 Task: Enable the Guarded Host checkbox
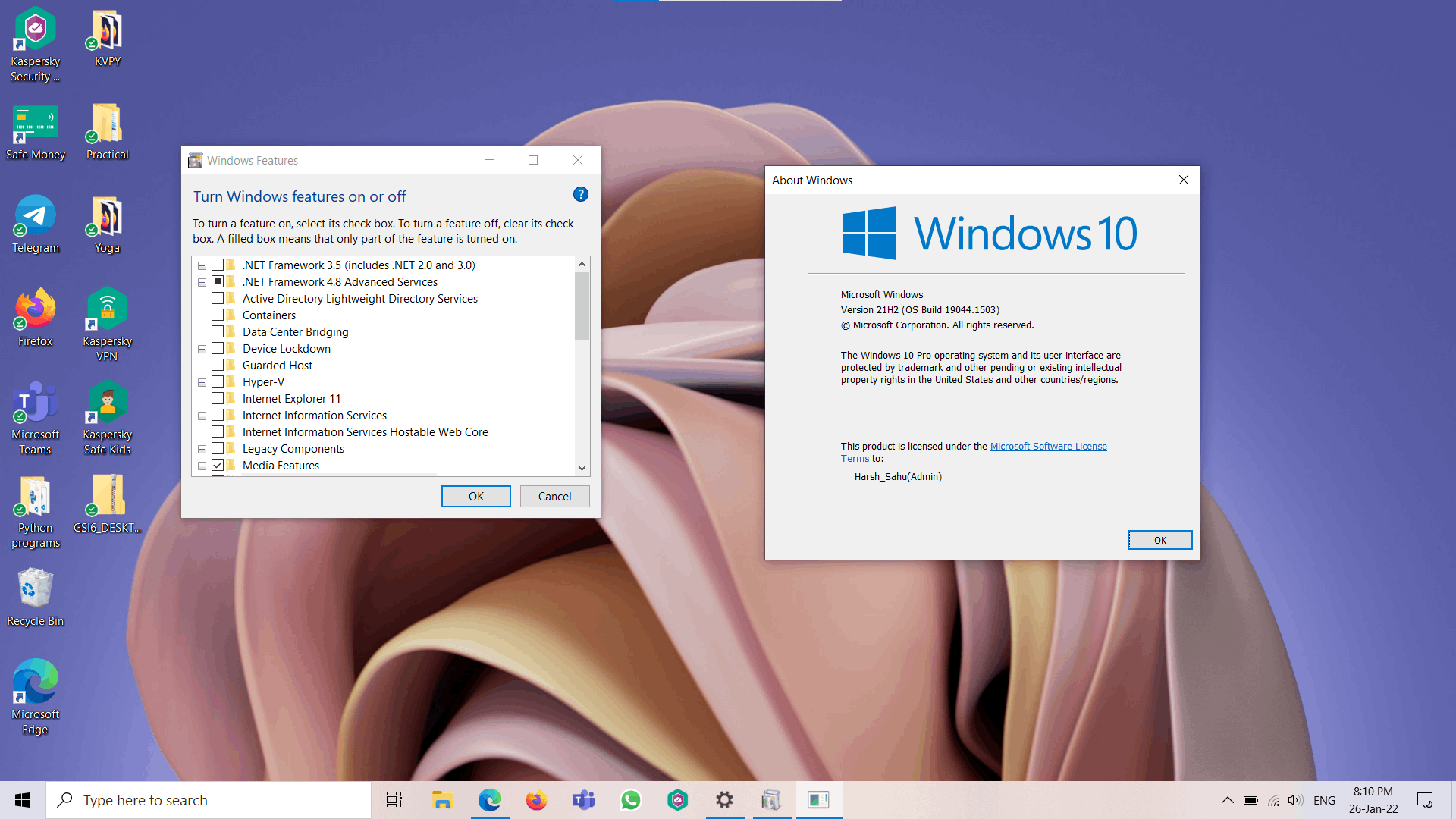tap(218, 366)
